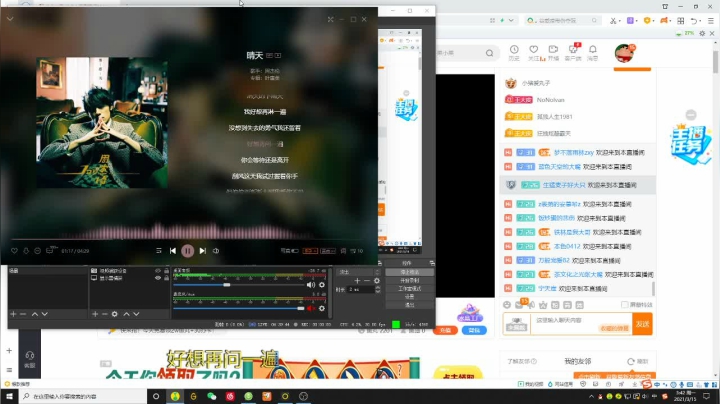Send chat message with orange button
The height and width of the screenshot is (404, 720).
click(x=642, y=324)
